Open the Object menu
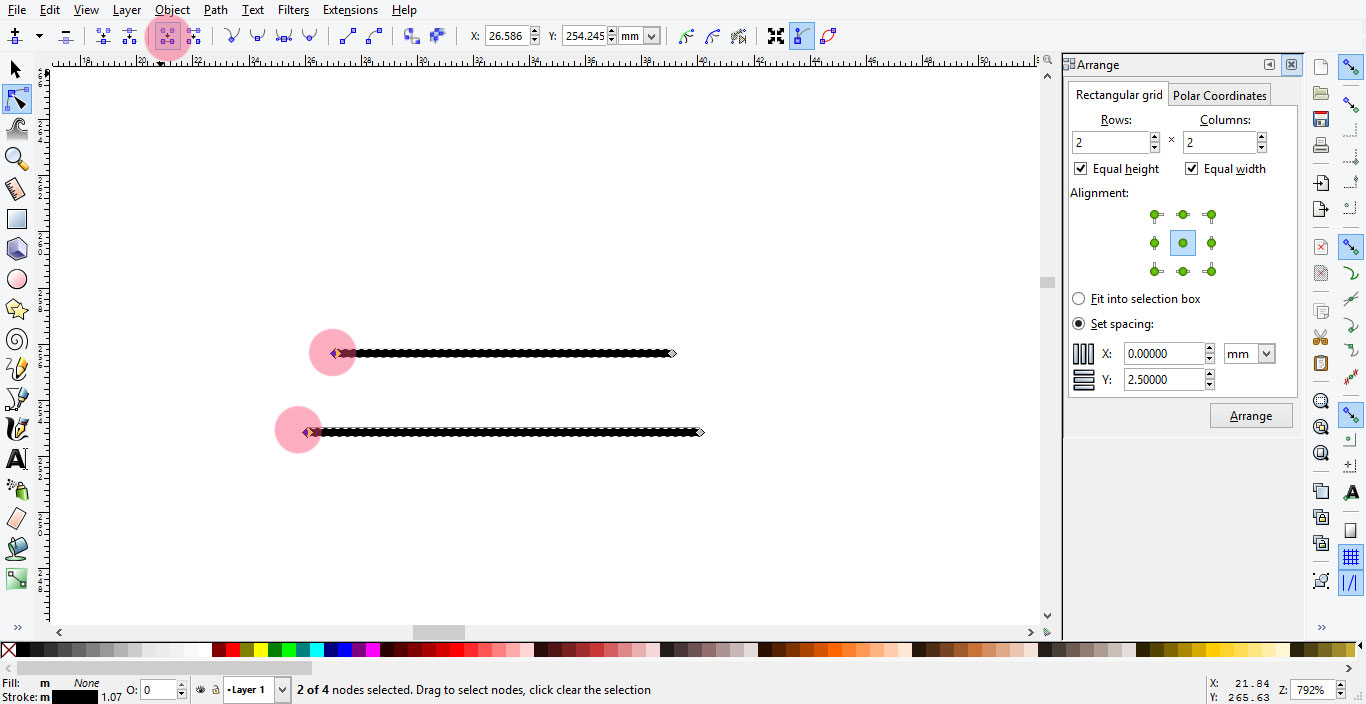1366x704 pixels. [172, 10]
